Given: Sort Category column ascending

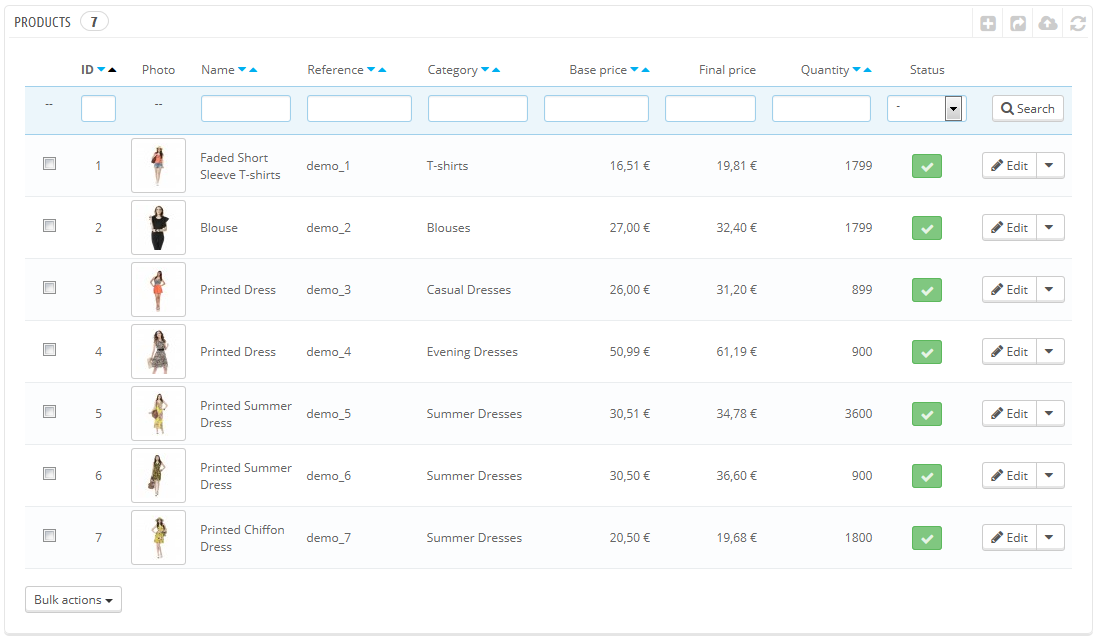Looking at the screenshot, I should pos(496,69).
